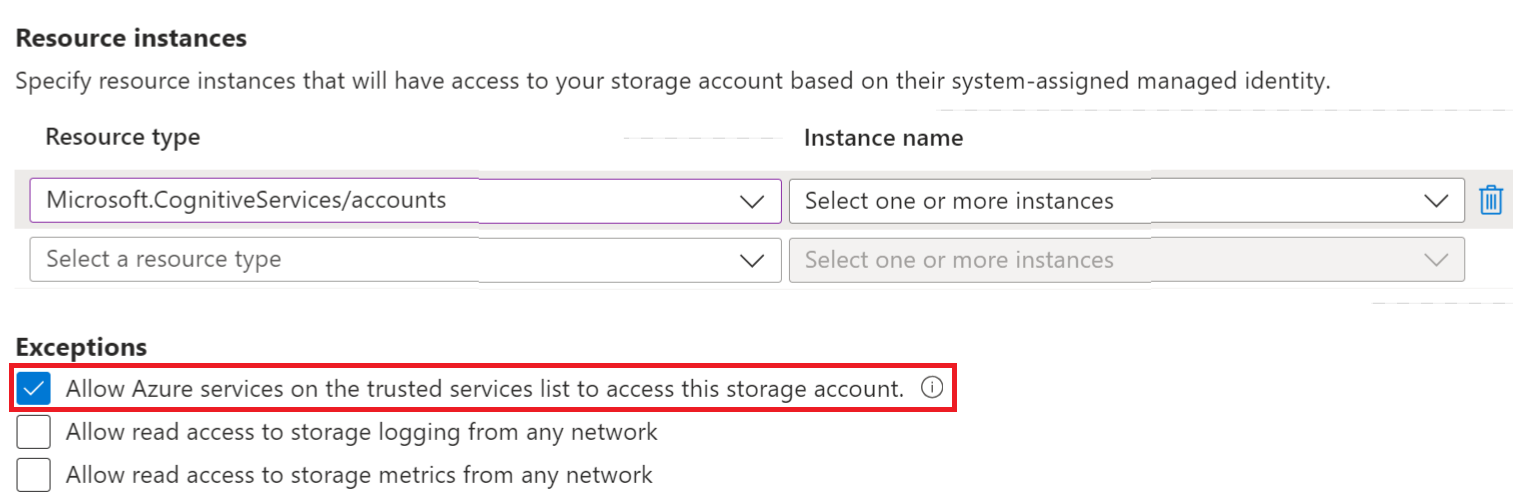Viewport: 1513px width, 502px height.
Task: Click the greyed-out chevron in second row's instance field
Action: tap(1436, 260)
